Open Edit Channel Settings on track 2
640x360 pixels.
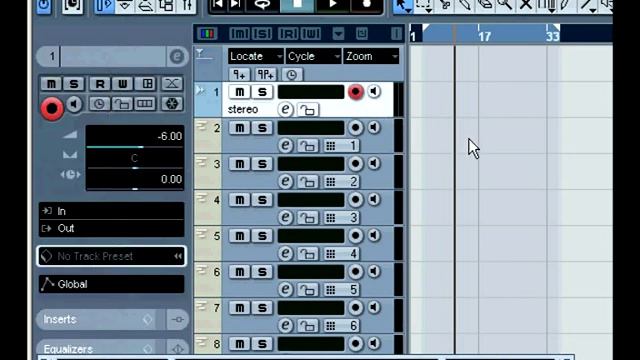(x=285, y=145)
